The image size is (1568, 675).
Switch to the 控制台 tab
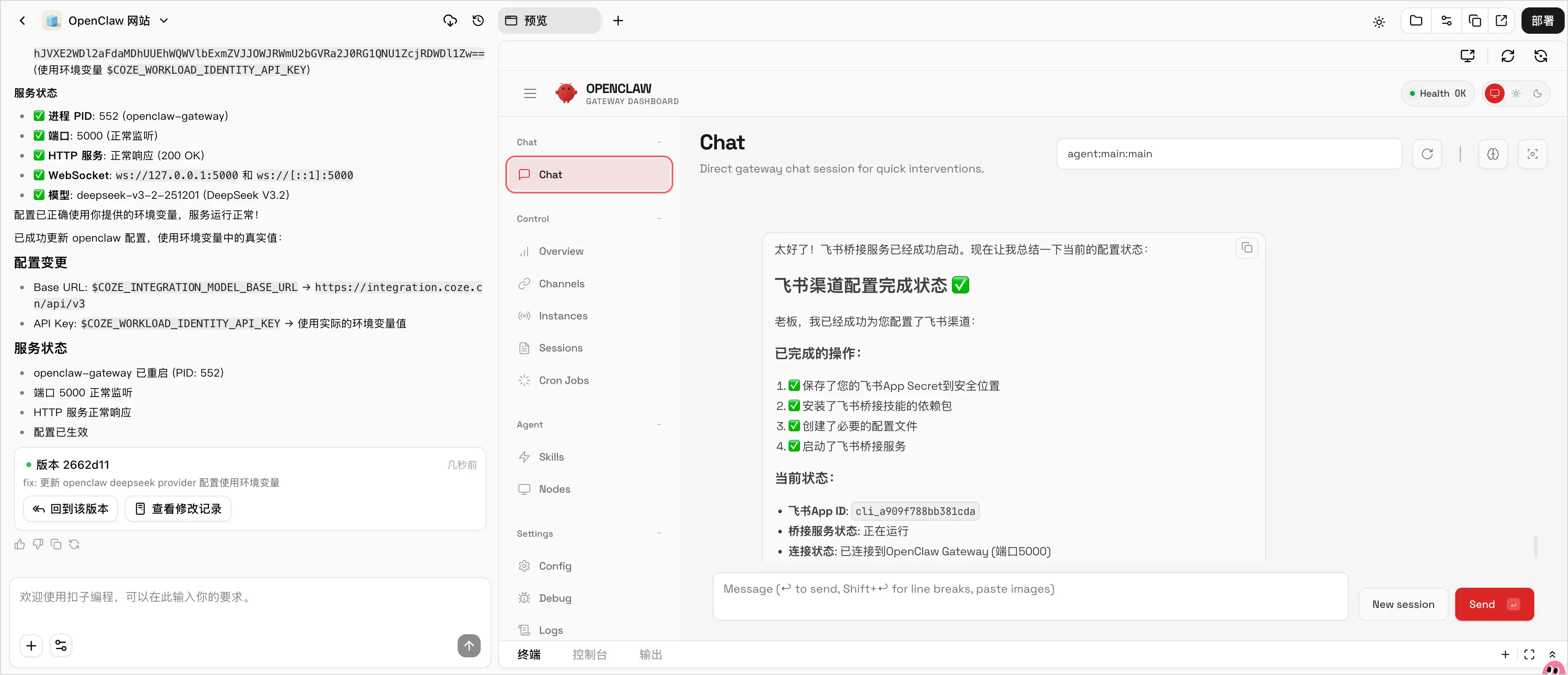point(590,654)
